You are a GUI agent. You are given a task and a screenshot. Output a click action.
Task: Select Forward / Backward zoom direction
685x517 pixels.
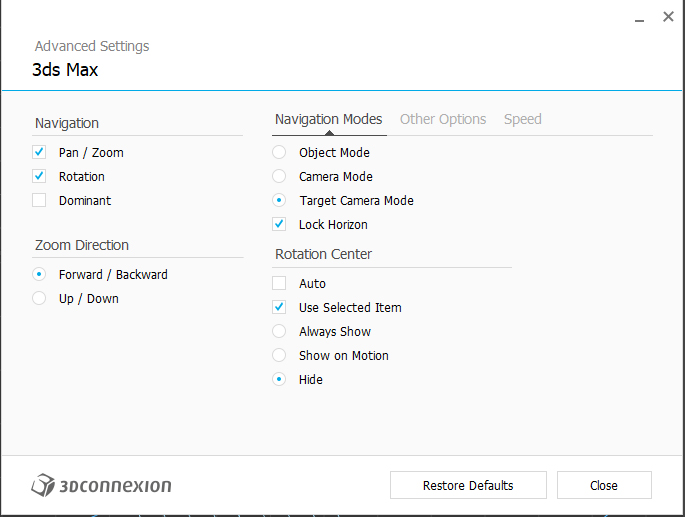(x=39, y=274)
